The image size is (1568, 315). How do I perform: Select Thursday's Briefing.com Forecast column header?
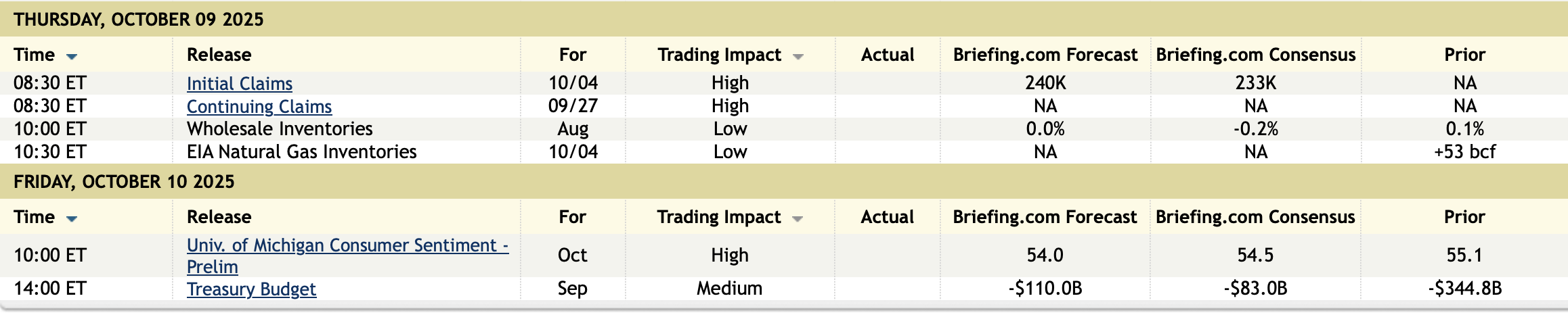tap(1045, 55)
